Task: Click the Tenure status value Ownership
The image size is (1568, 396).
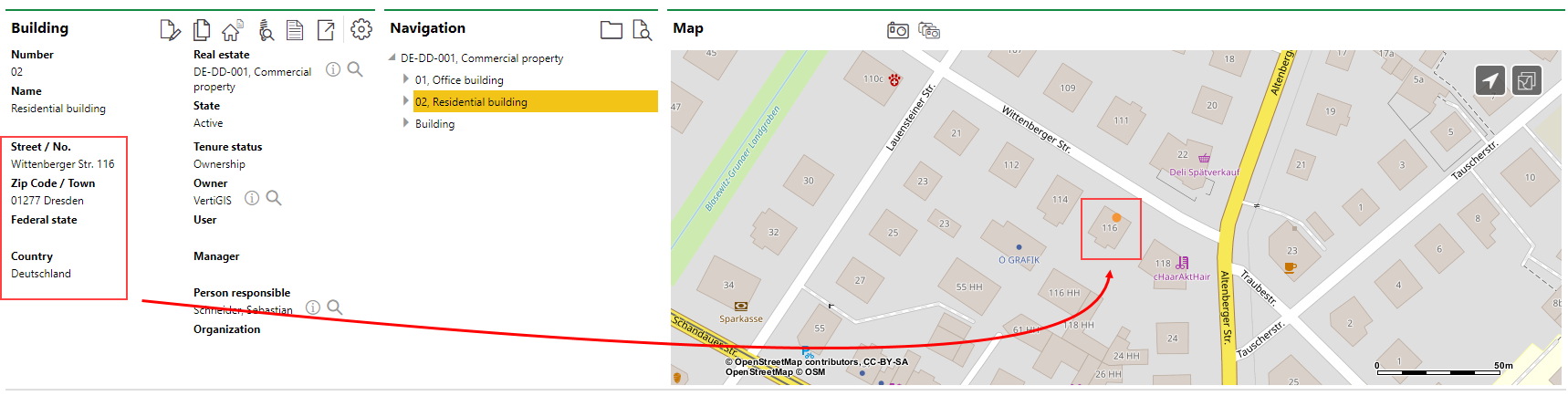Action: (219, 164)
